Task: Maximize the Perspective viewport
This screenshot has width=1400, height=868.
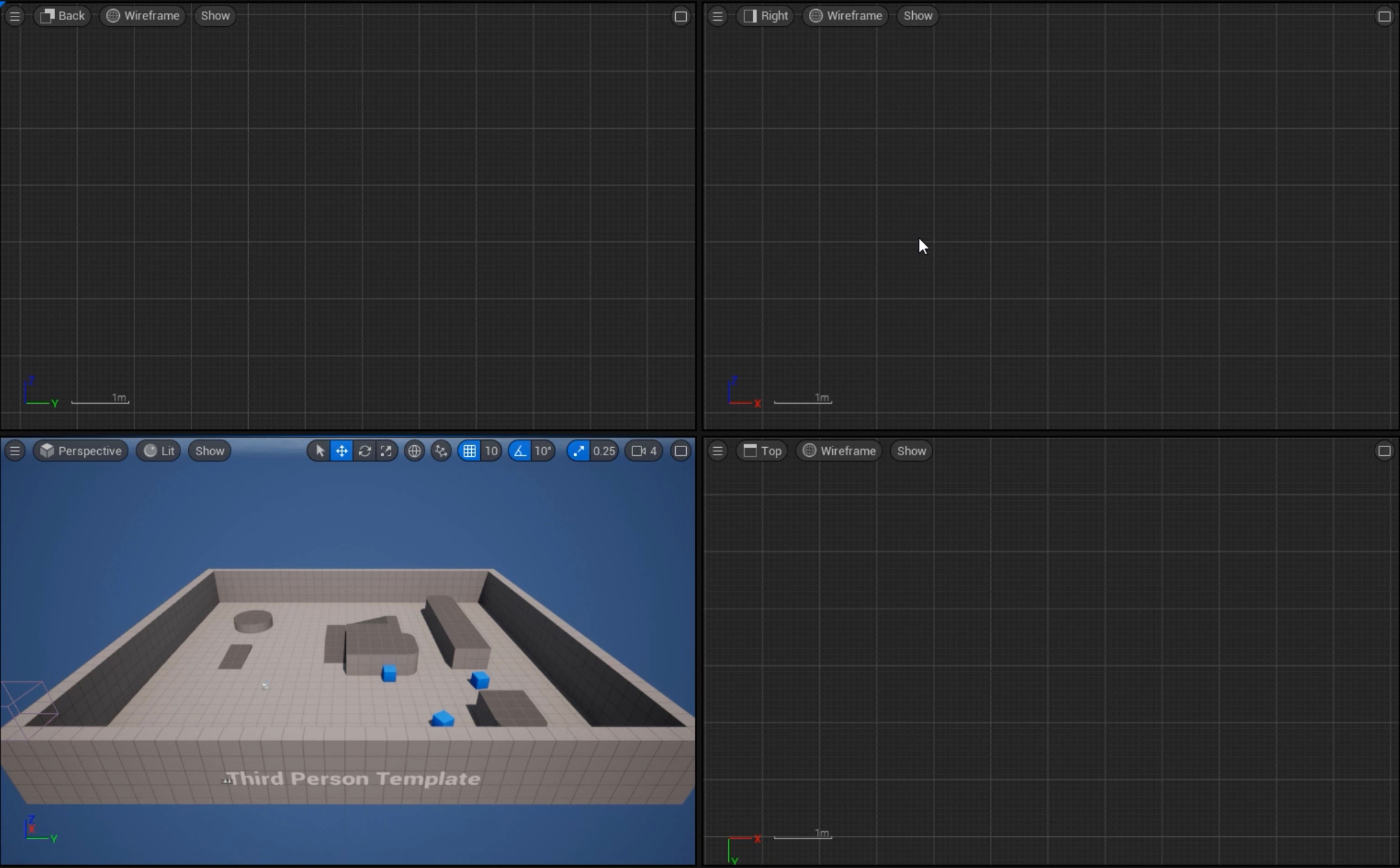Action: pos(681,451)
